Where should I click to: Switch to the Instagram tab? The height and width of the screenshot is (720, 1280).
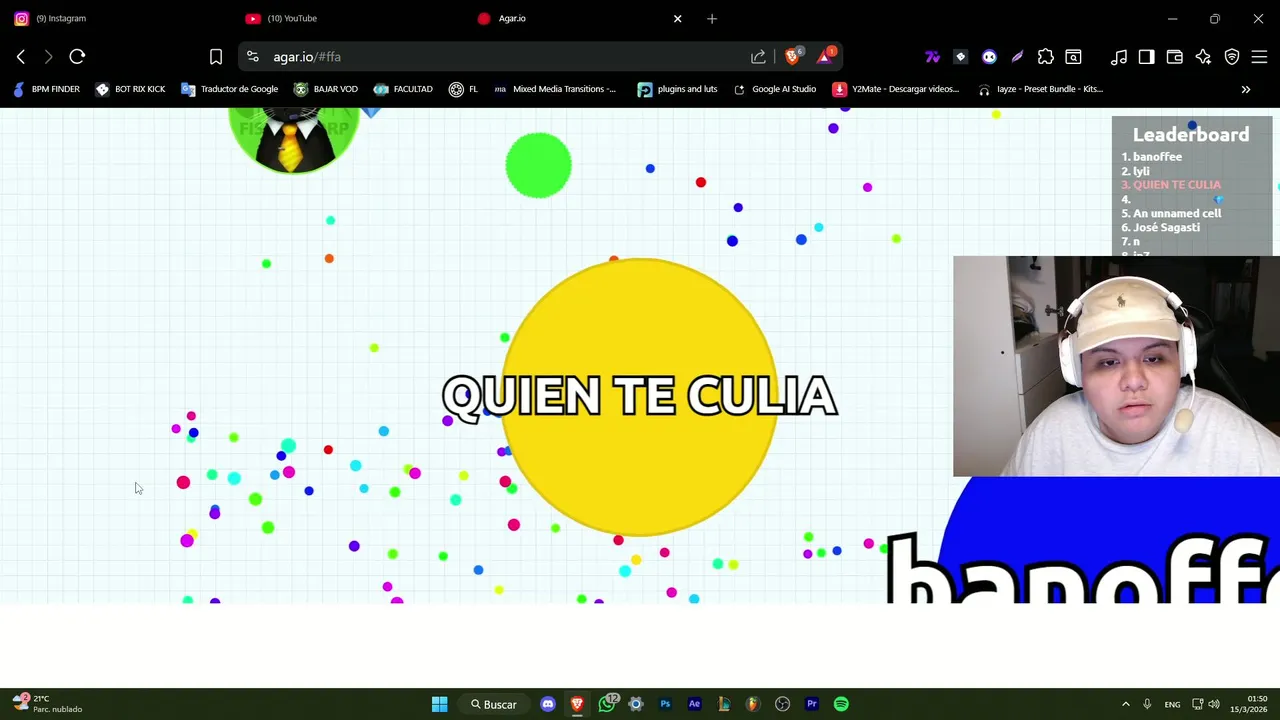click(x=60, y=18)
